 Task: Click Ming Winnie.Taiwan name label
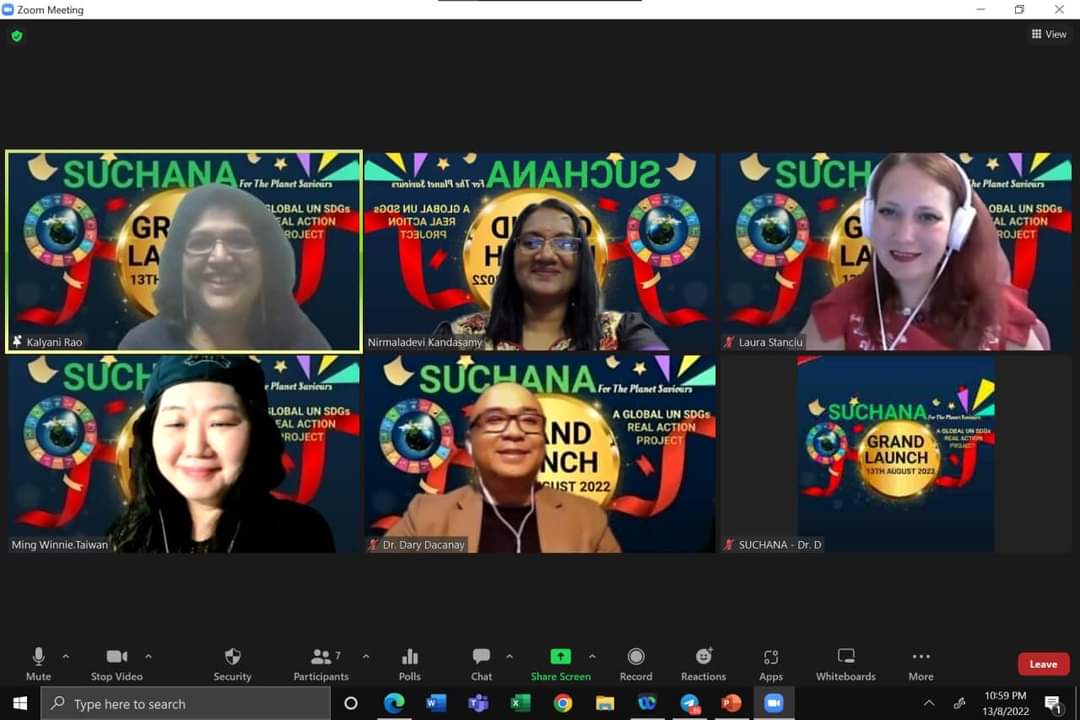click(x=60, y=544)
